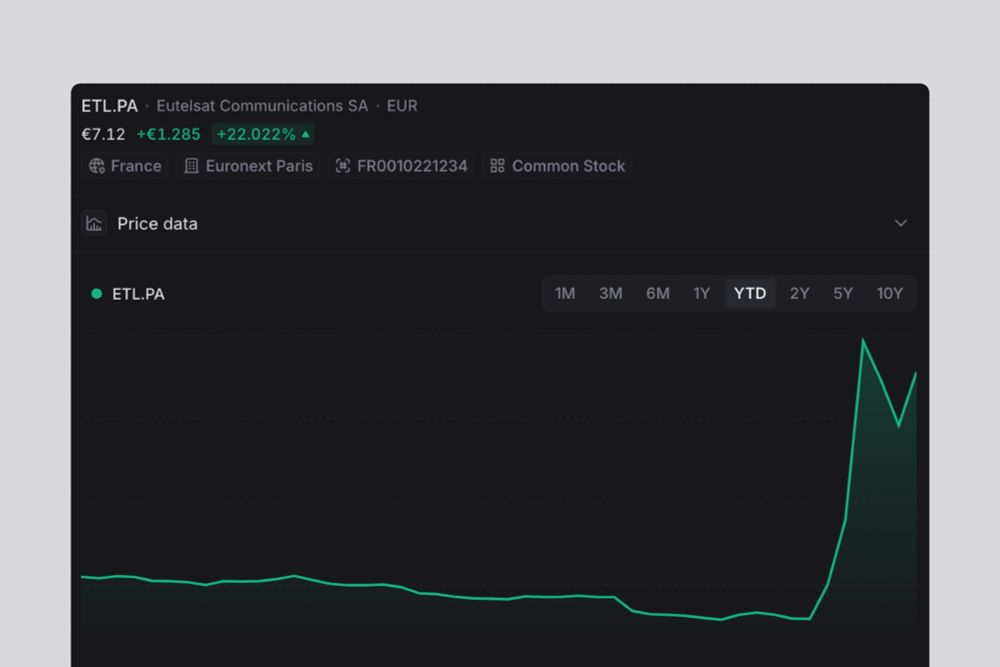1000x667 pixels.
Task: Select the 1M time range
Action: tap(565, 293)
